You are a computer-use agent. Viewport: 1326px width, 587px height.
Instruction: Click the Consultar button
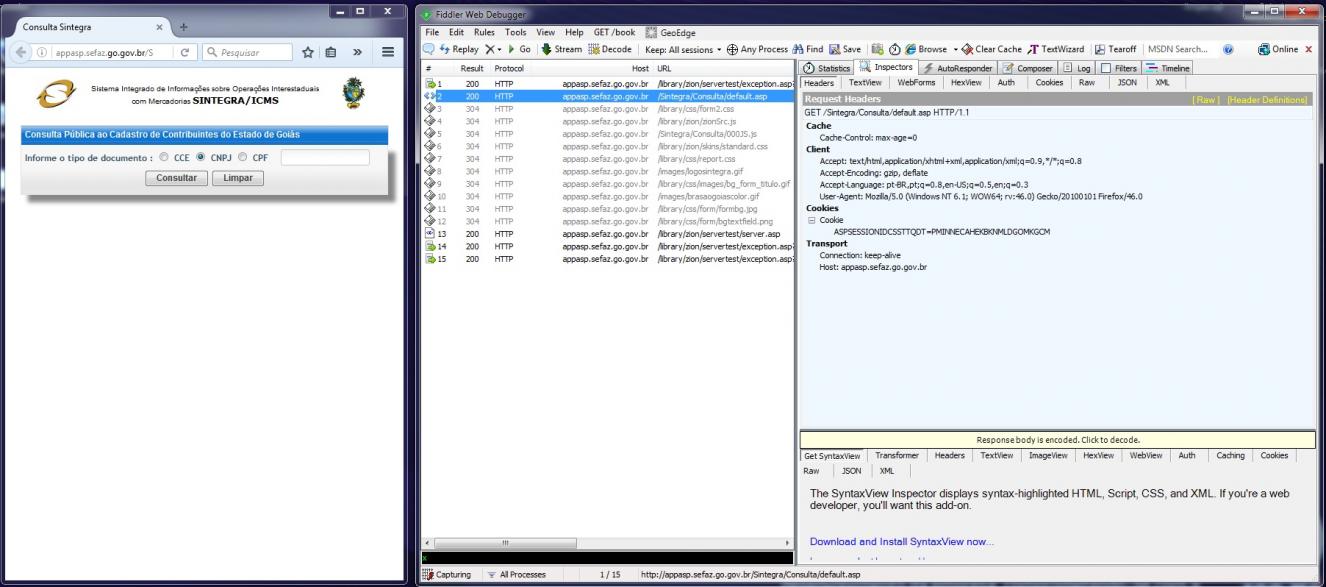click(x=176, y=178)
